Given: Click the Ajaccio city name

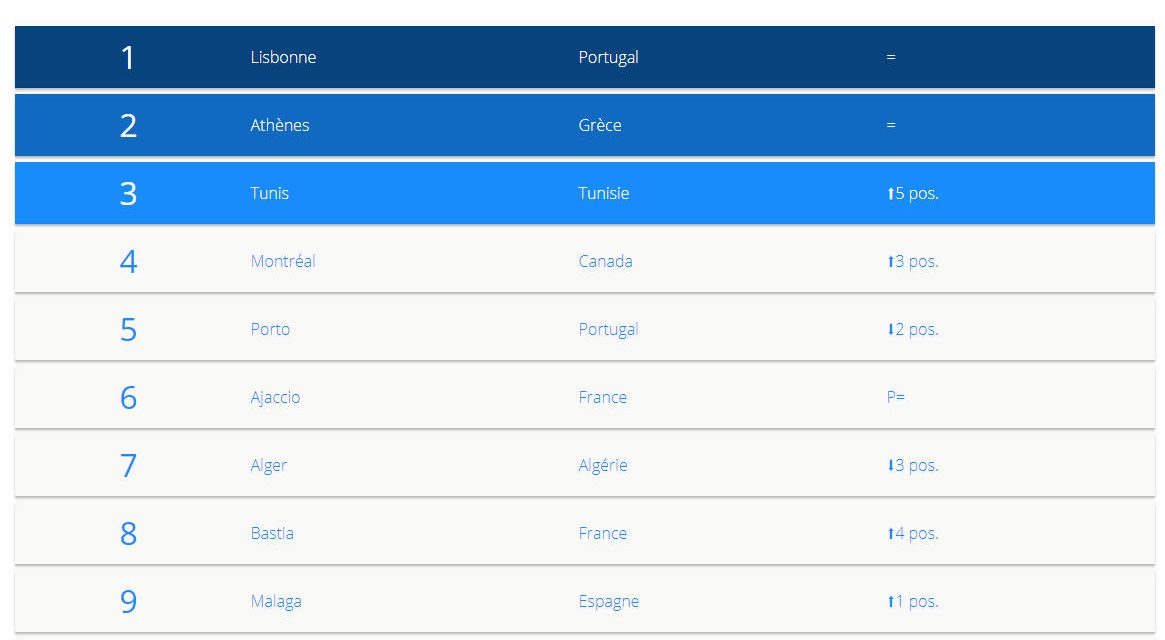Looking at the screenshot, I should tap(275, 398).
